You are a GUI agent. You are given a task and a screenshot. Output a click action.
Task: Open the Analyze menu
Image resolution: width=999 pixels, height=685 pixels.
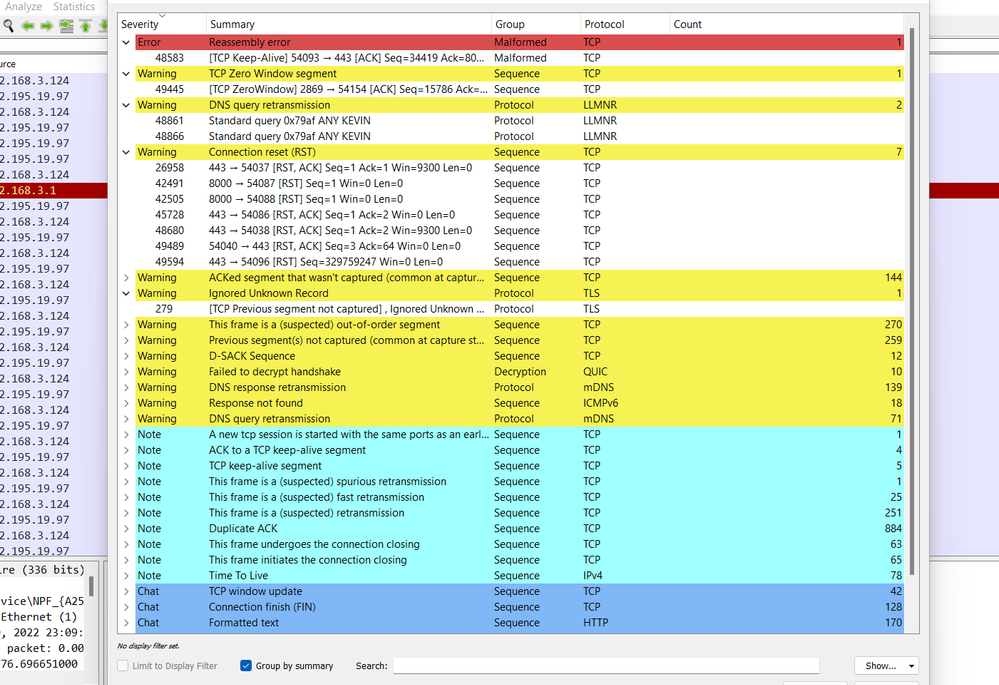point(23,6)
